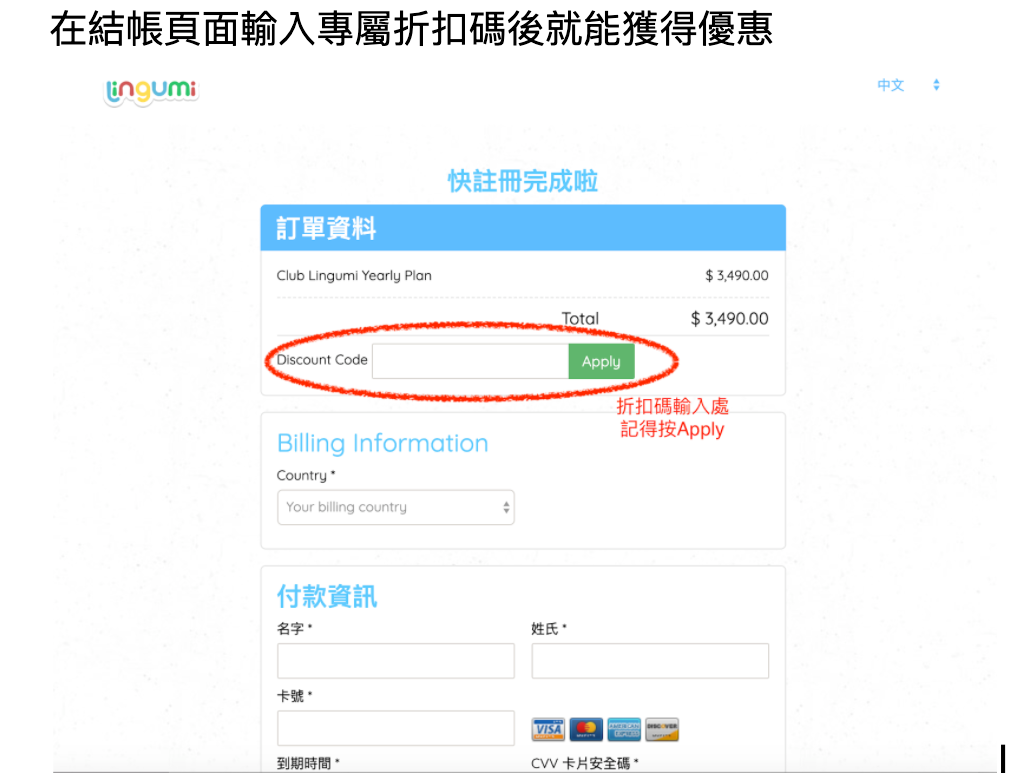Viewport: 1016px width, 773px height.
Task: Click the 訂單資料 header
Action: (x=327, y=228)
